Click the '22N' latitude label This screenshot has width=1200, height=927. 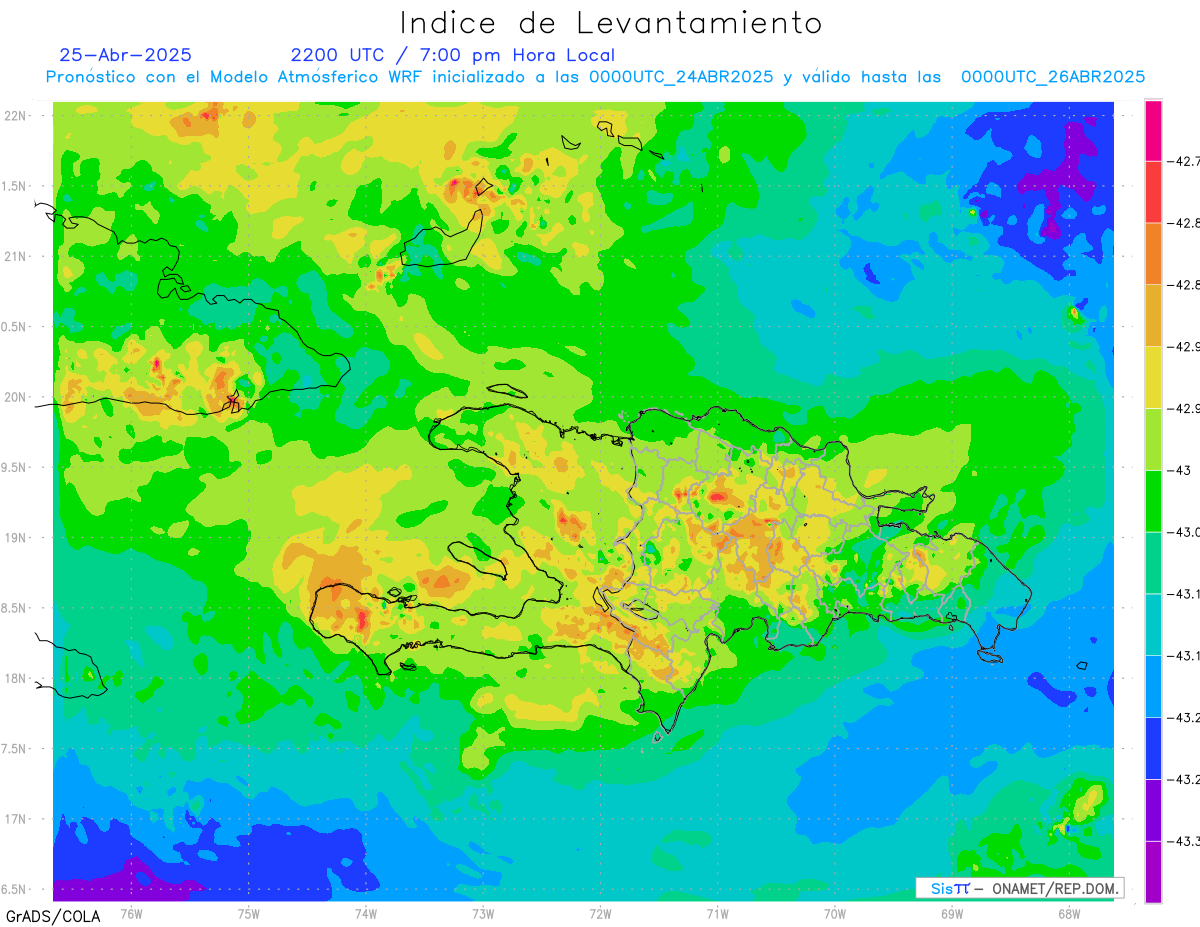(x=15, y=115)
